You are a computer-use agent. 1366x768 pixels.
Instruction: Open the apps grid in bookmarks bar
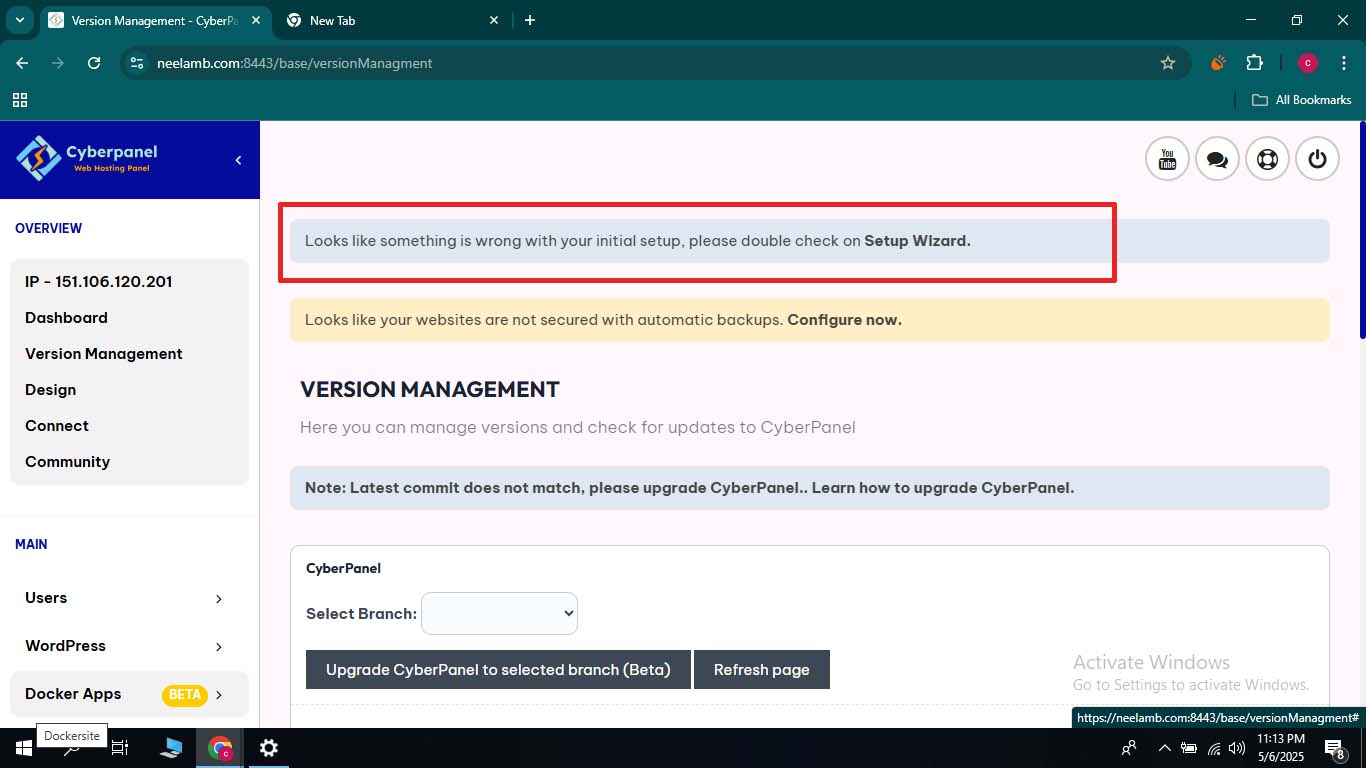pos(20,100)
